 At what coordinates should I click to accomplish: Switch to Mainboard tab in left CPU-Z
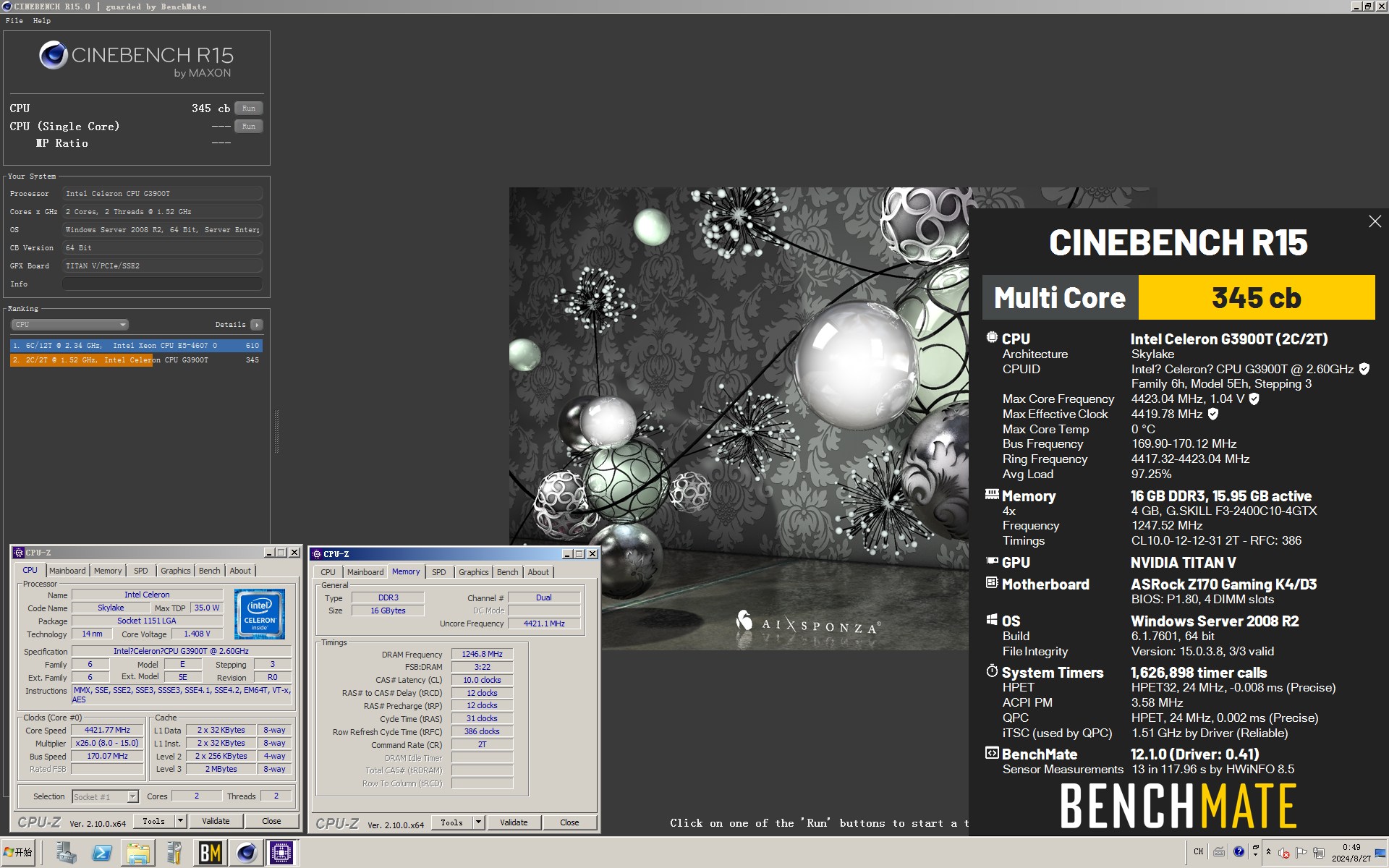tap(67, 571)
